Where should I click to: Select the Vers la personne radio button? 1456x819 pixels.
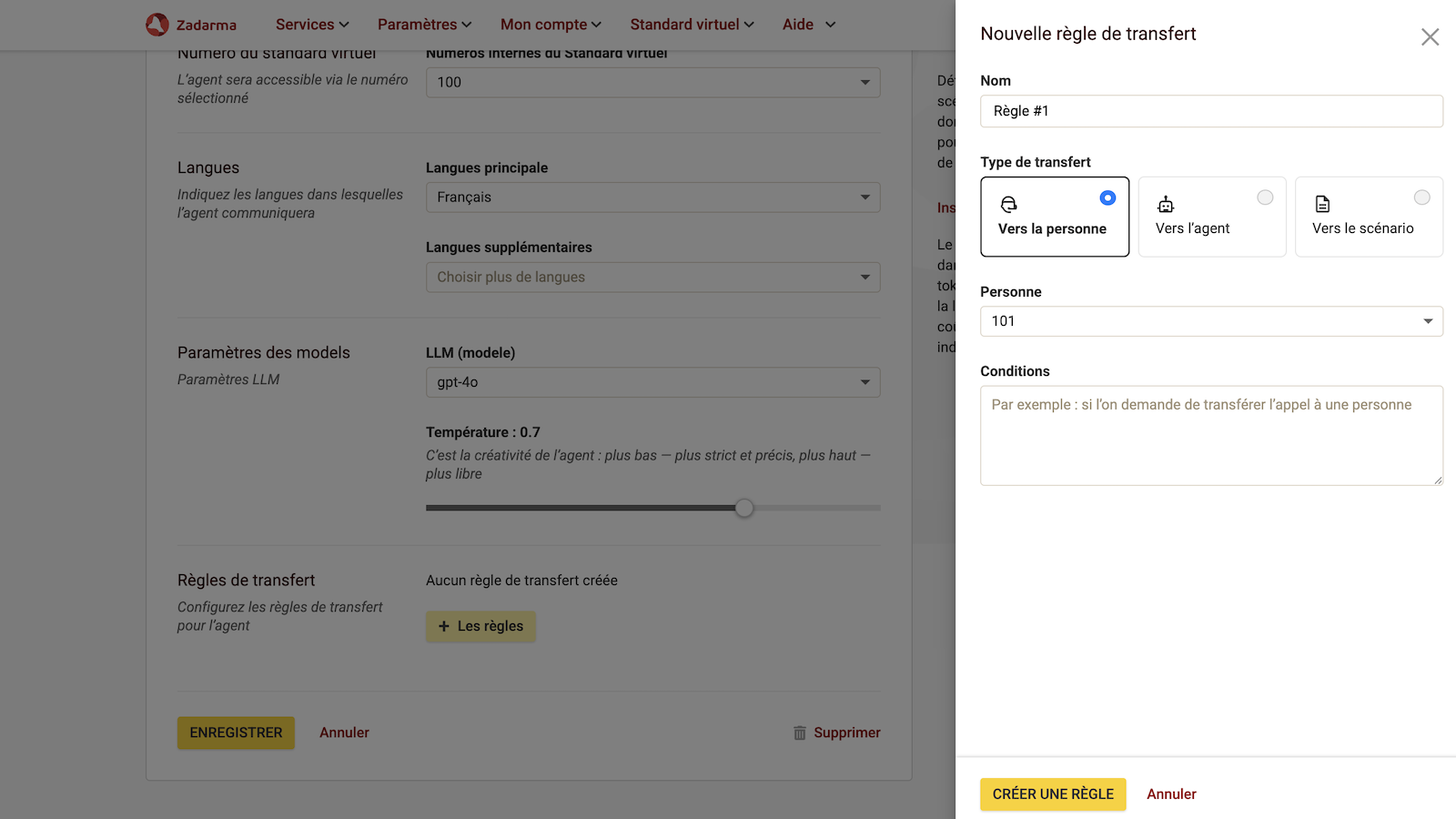[1107, 197]
